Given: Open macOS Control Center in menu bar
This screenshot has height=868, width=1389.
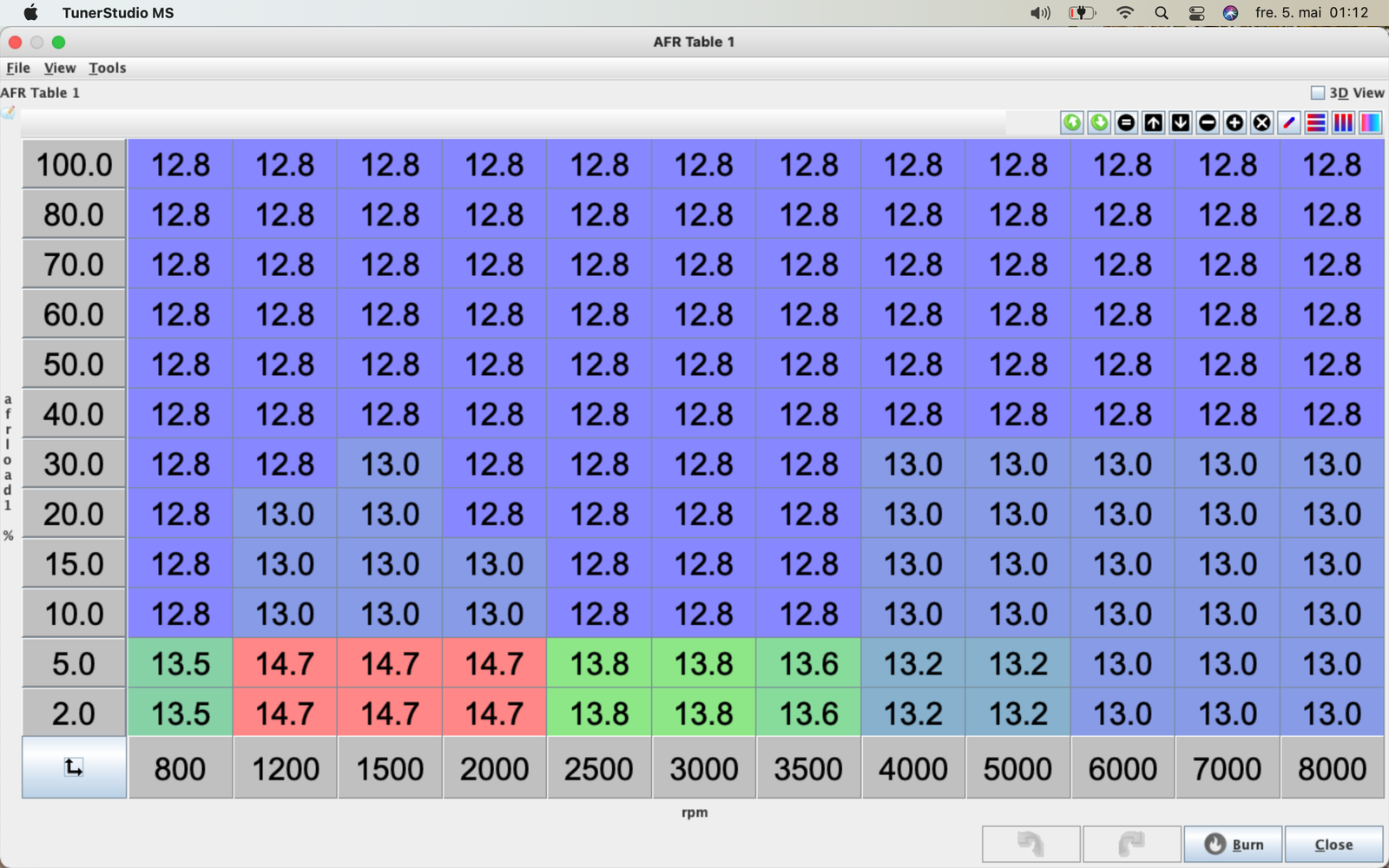Looking at the screenshot, I should (x=1196, y=13).
